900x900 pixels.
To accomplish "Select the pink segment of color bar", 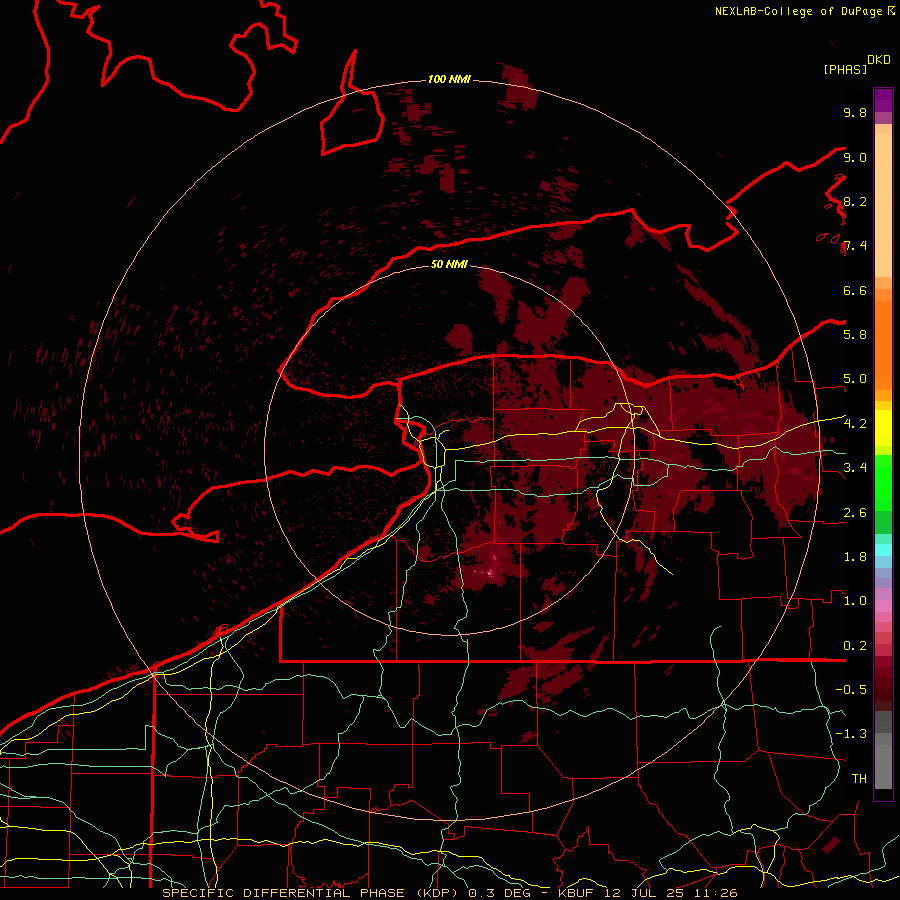I will click(x=883, y=606).
